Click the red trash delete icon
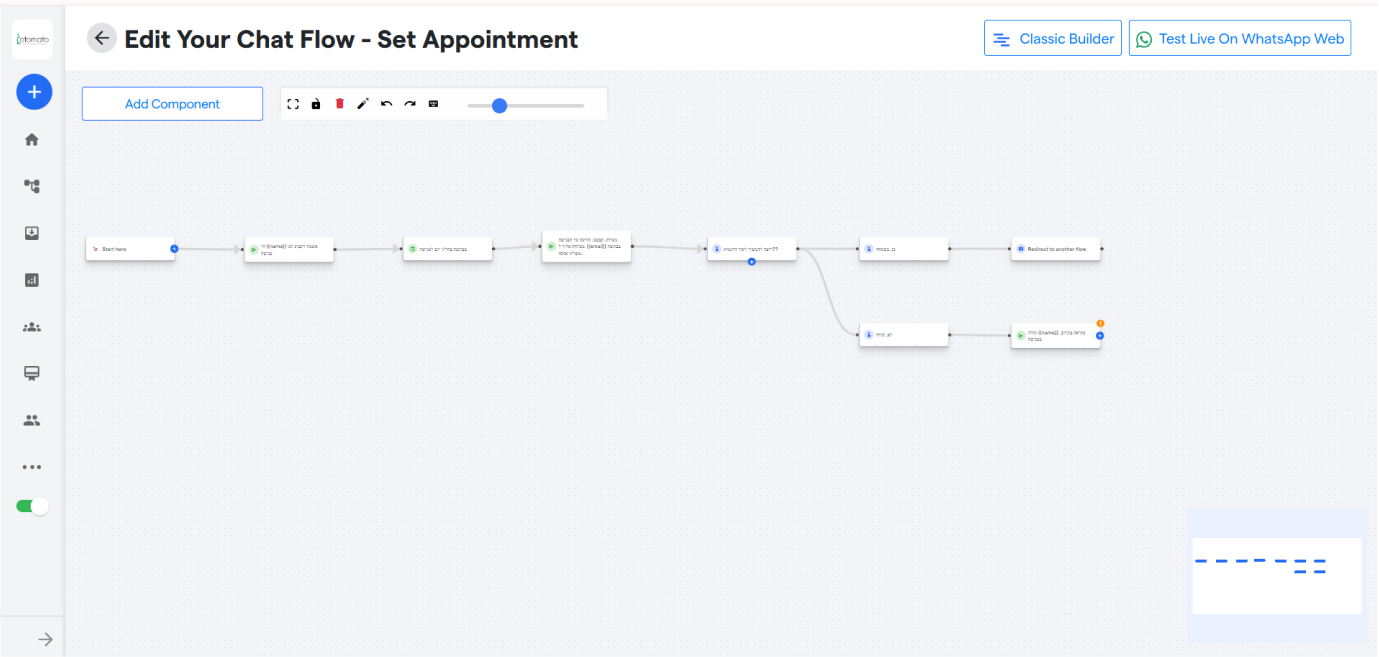 click(339, 104)
